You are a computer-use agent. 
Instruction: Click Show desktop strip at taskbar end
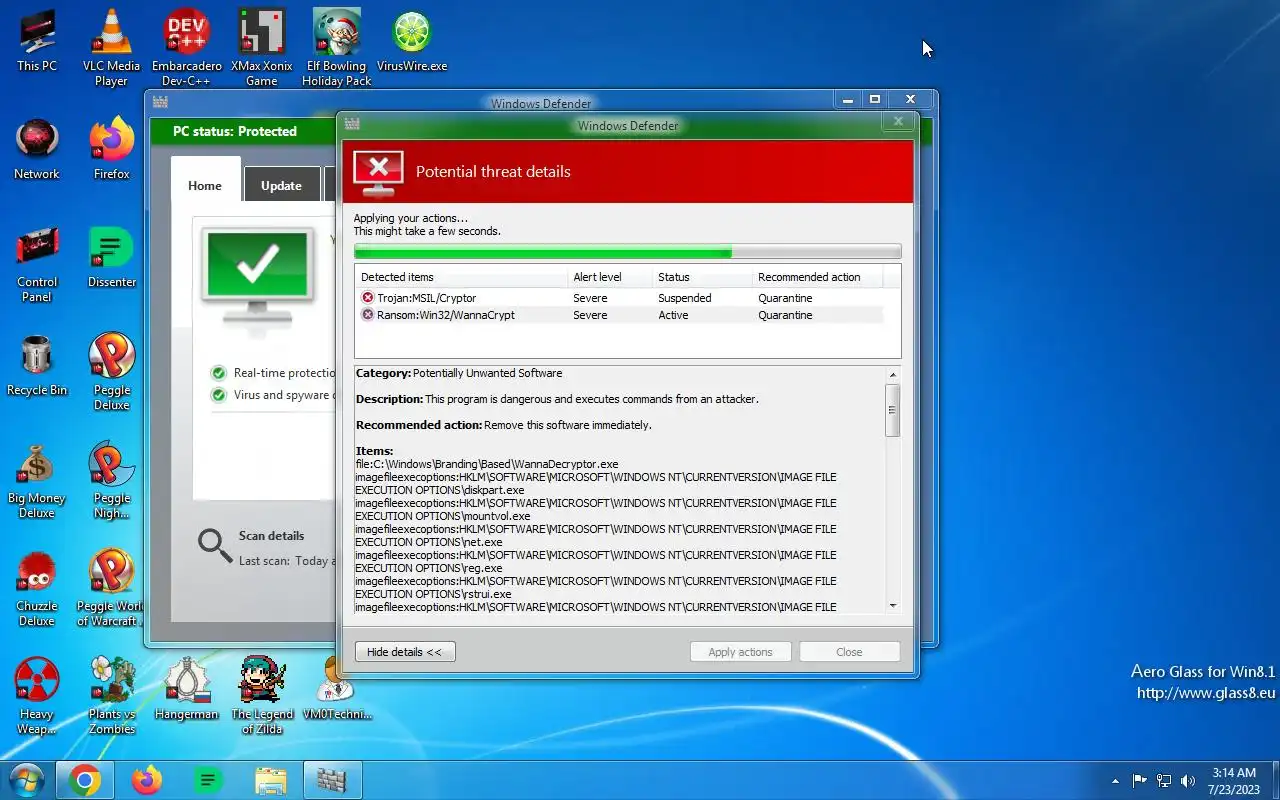pyautogui.click(x=1275, y=781)
